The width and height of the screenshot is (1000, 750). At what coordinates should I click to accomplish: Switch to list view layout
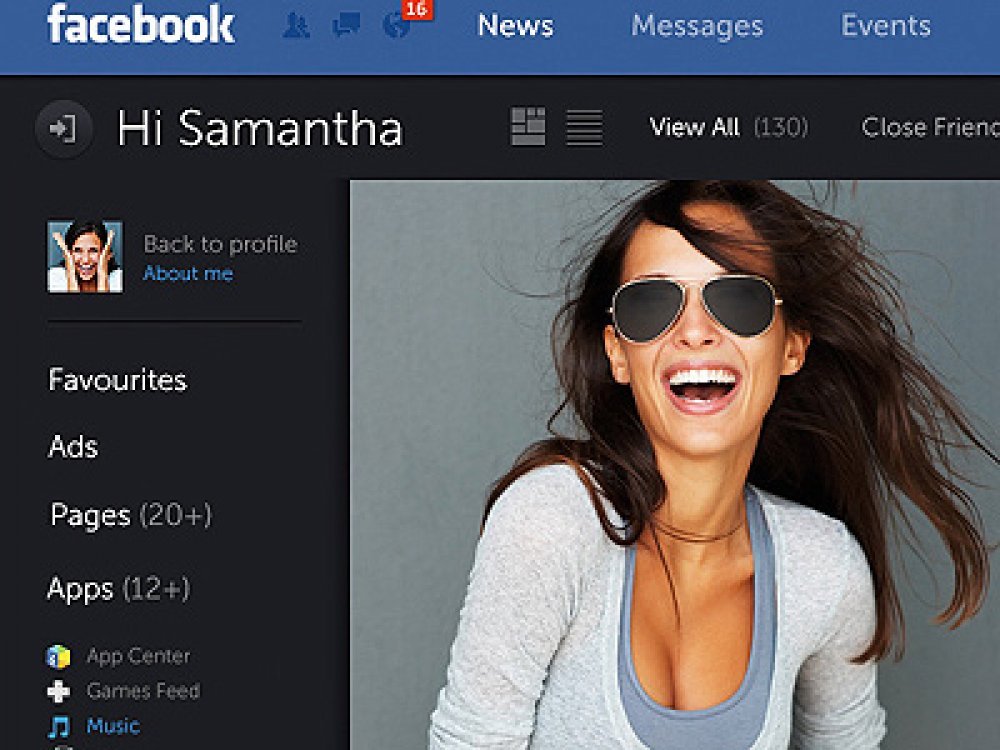click(x=584, y=127)
